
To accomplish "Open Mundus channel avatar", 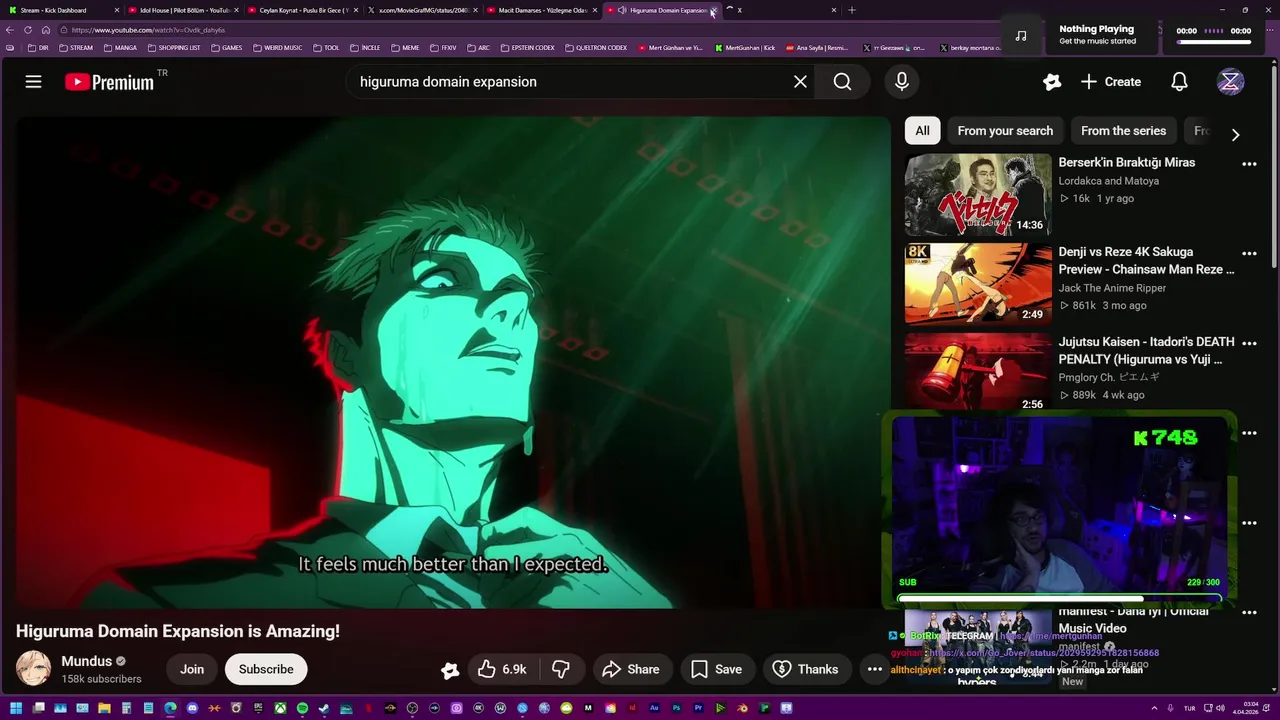I will pyautogui.click(x=33, y=668).
